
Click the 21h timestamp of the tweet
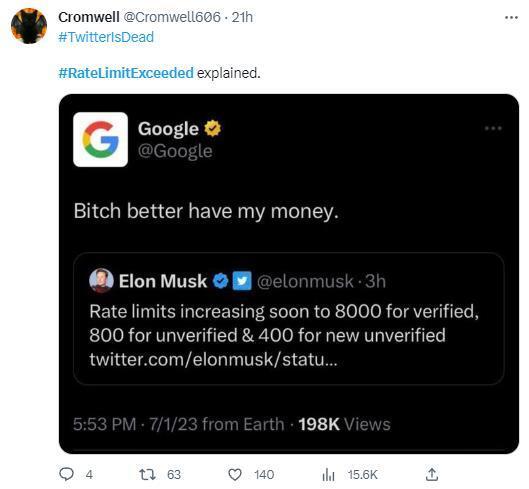point(242,17)
